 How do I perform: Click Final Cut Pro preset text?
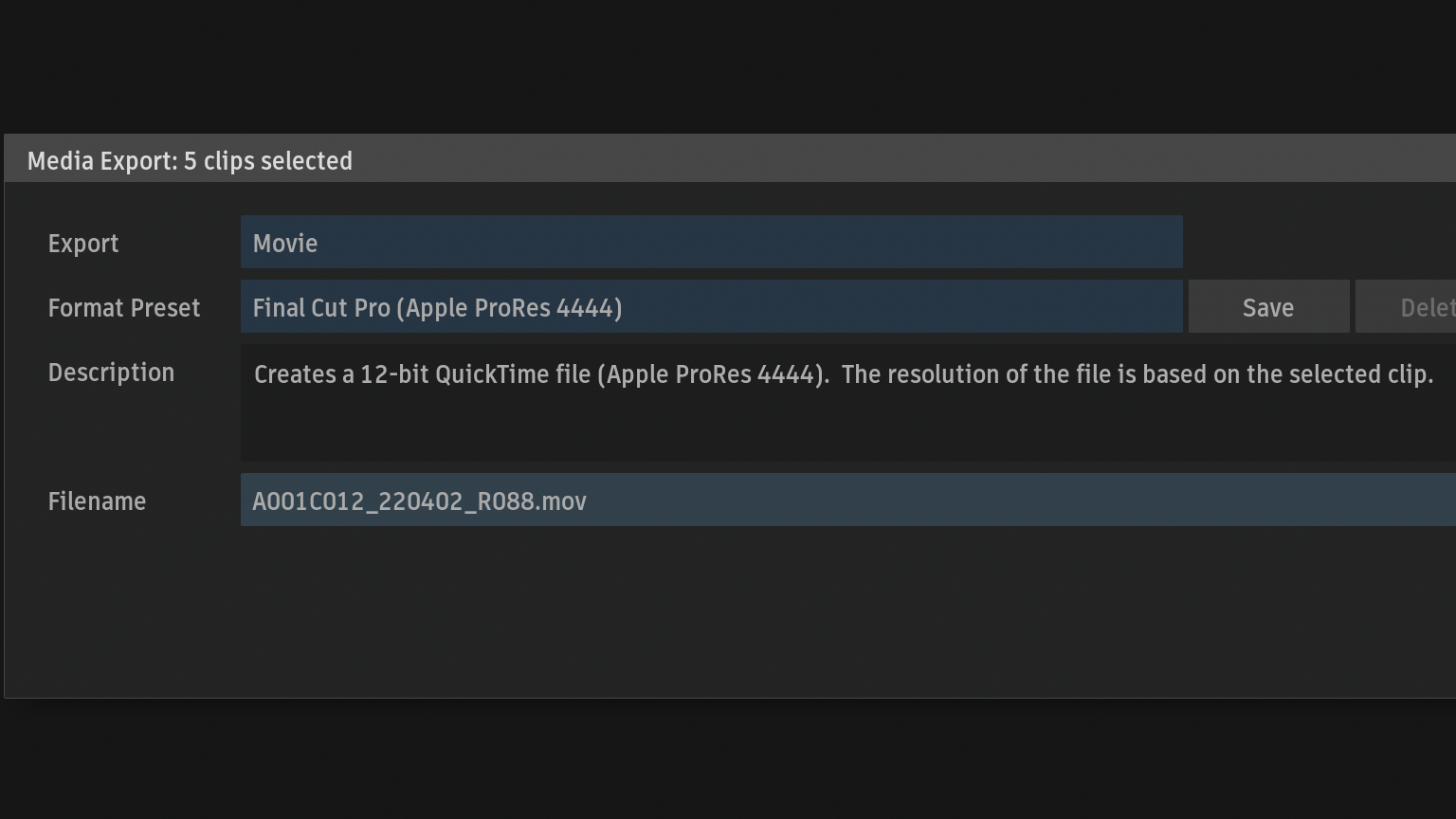click(x=321, y=308)
